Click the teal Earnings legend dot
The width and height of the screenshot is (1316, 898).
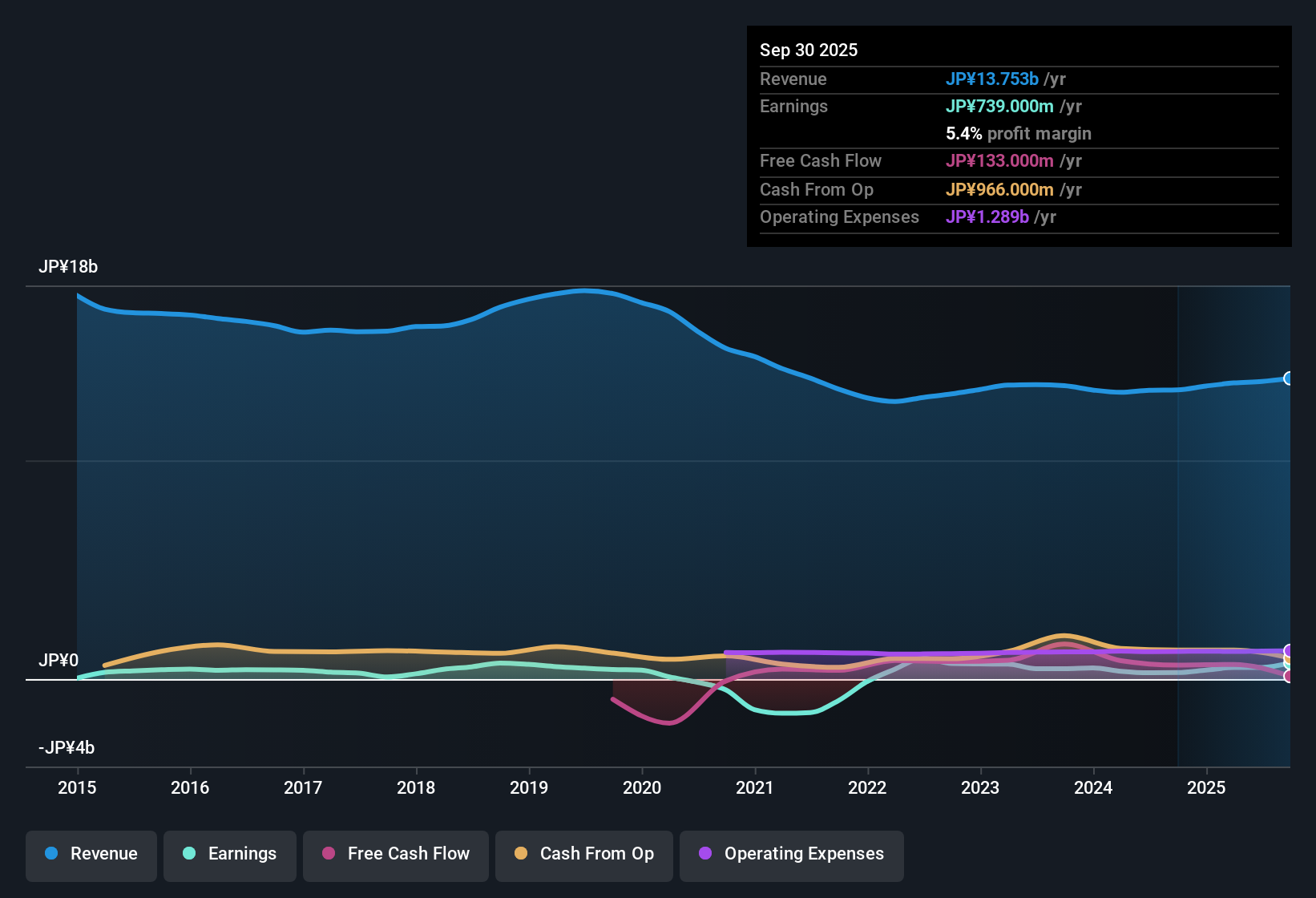point(189,854)
